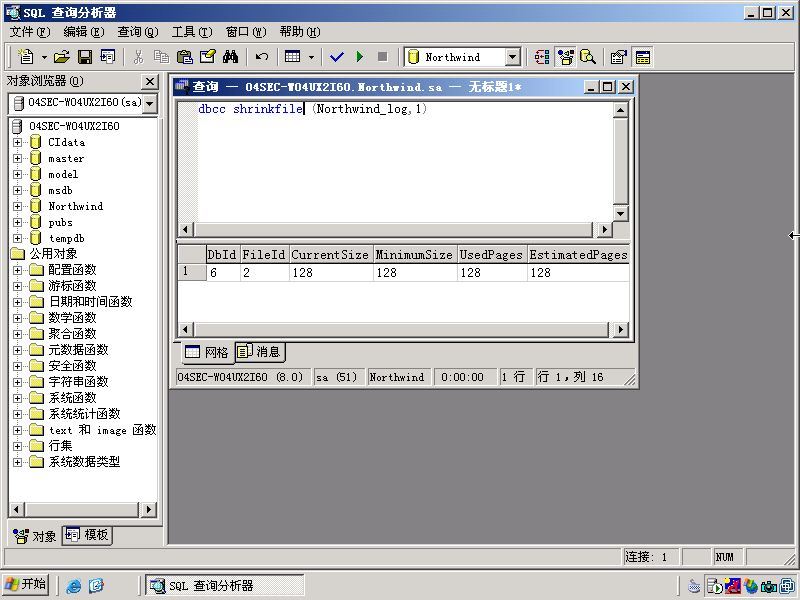800x600 pixels.
Task: Select the model database in the tree
Action: tap(63, 174)
